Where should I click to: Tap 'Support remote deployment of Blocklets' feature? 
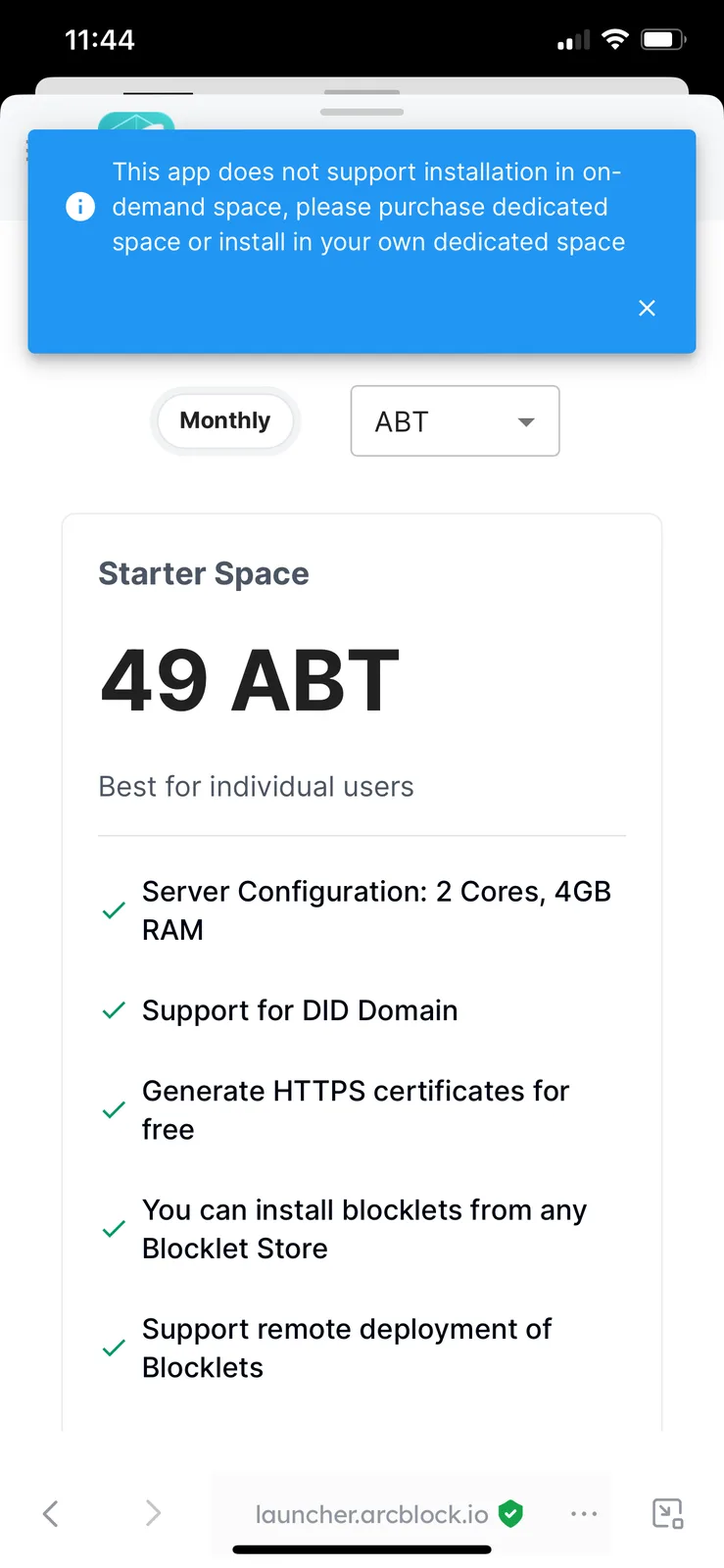(347, 1347)
